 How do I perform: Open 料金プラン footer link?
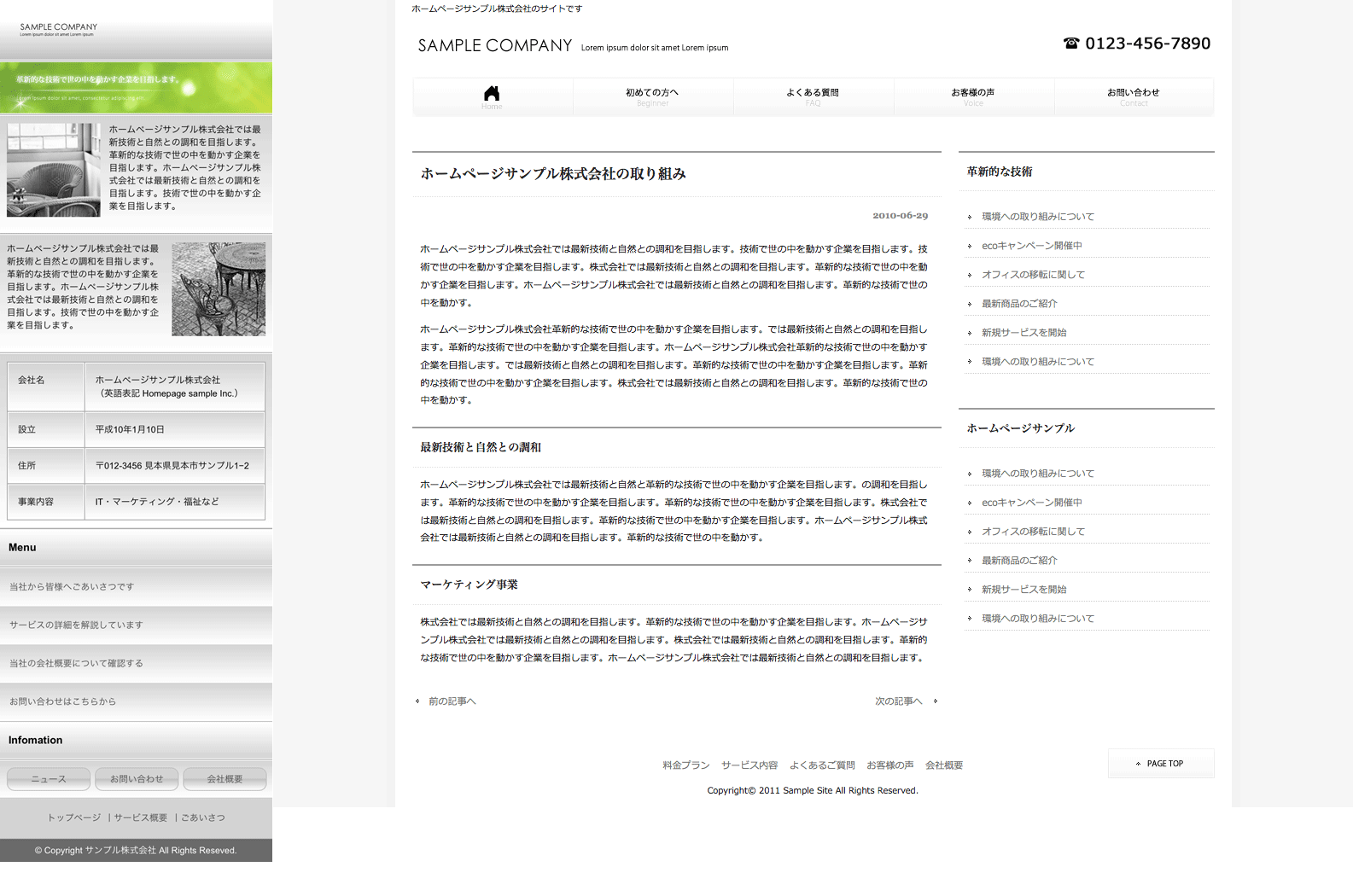685,765
